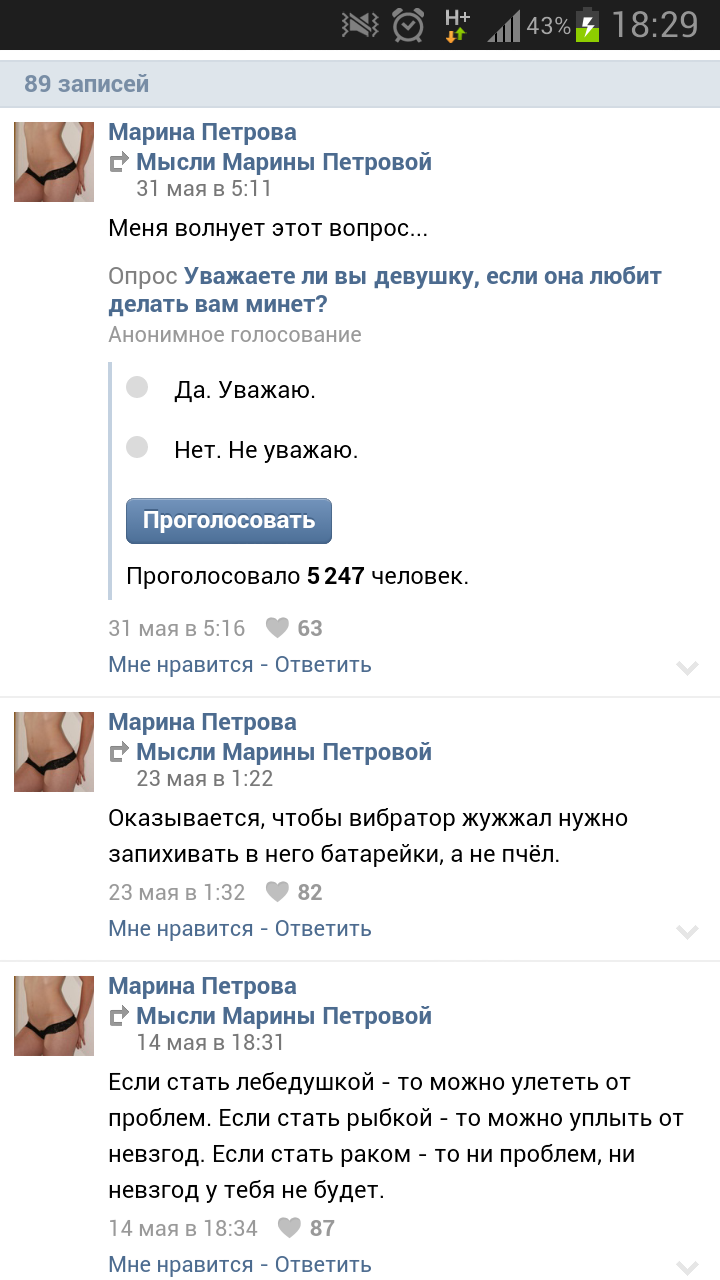Click the Проголосовать button
The image size is (720, 1280).
click(229, 520)
